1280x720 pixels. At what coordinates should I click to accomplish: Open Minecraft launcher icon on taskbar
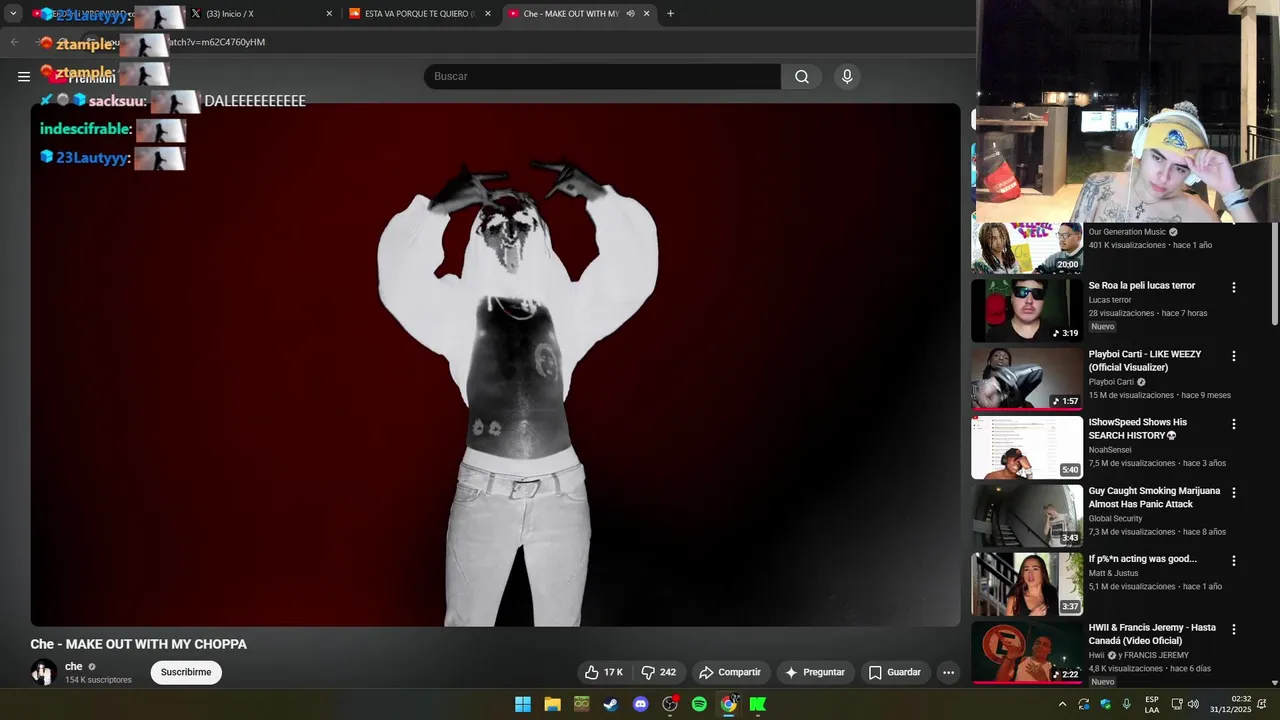[x=582, y=704]
